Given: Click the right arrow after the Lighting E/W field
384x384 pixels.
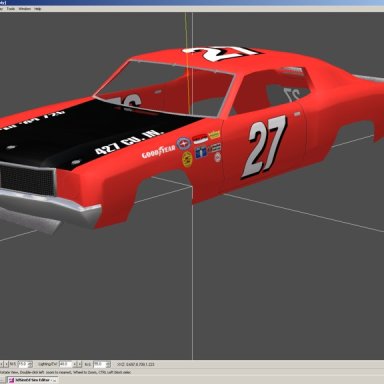Looking at the screenshot, I should coord(79,364).
